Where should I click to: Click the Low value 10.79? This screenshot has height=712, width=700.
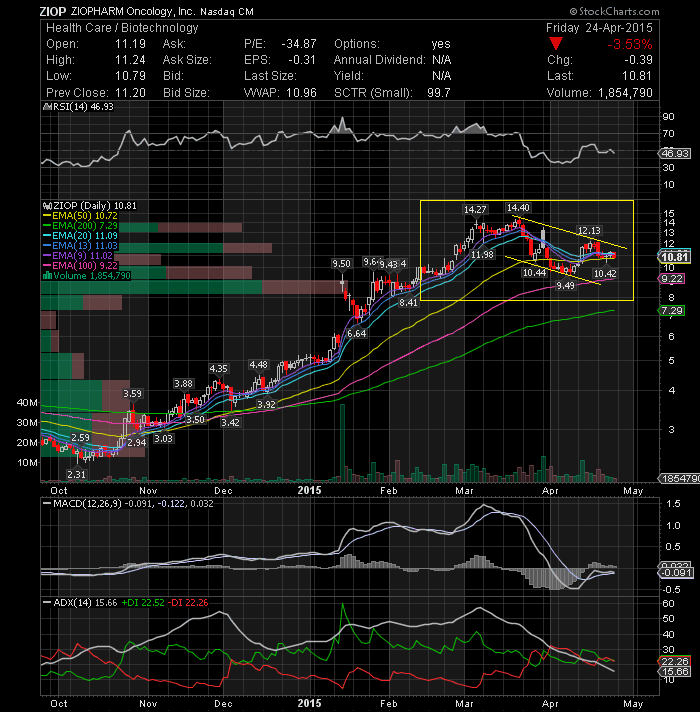click(130, 76)
